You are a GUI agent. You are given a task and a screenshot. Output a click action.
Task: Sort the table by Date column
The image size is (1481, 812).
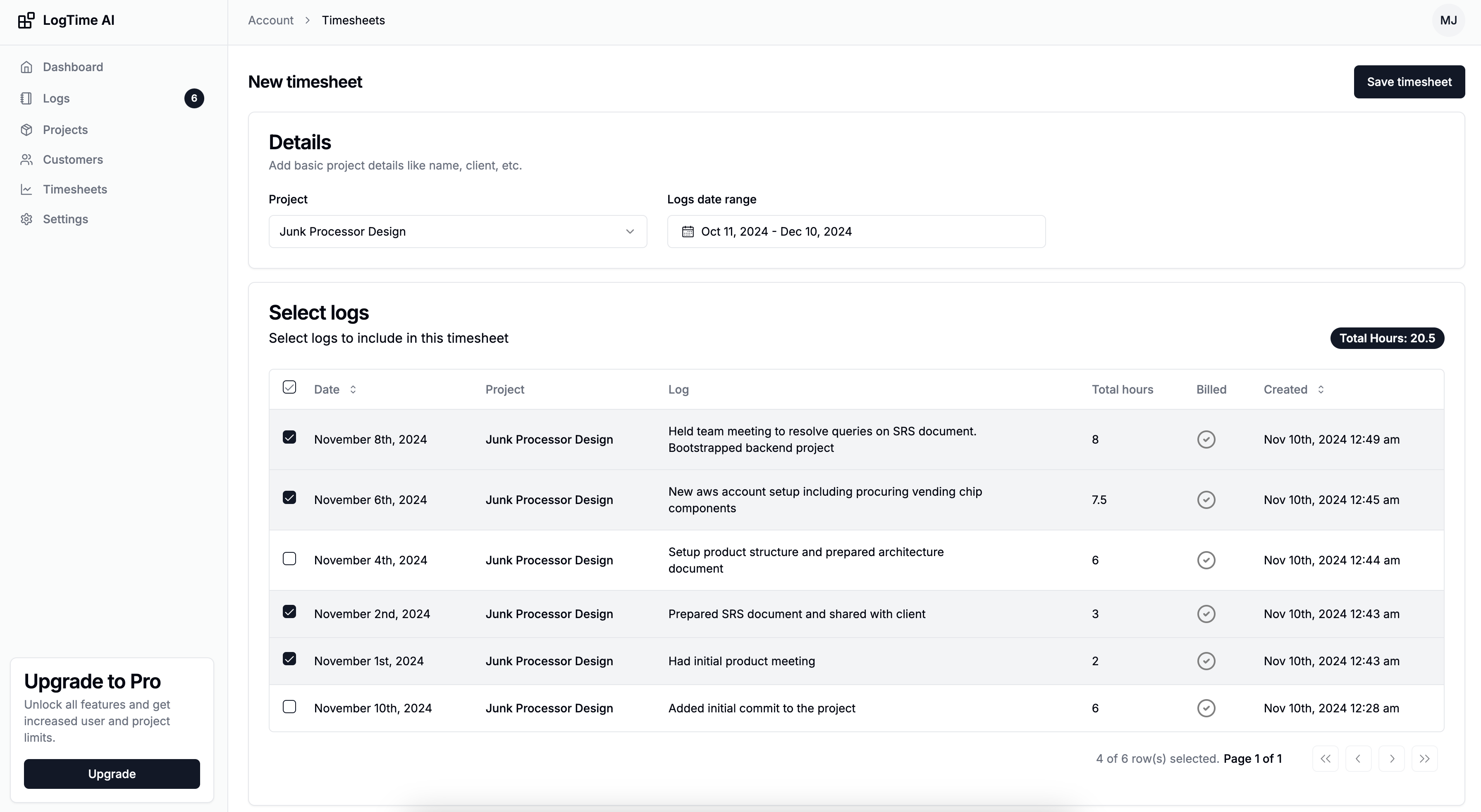[352, 389]
